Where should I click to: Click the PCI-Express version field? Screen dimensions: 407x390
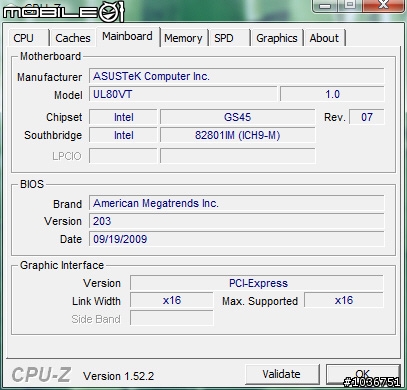257,283
